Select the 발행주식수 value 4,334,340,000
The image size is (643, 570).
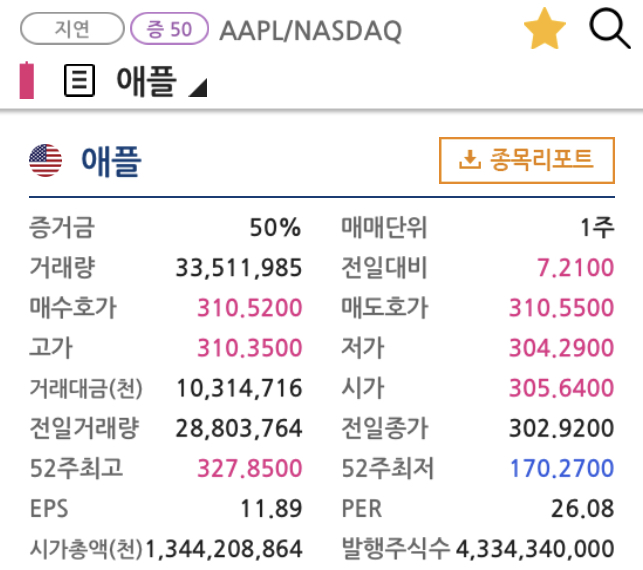pos(535,549)
